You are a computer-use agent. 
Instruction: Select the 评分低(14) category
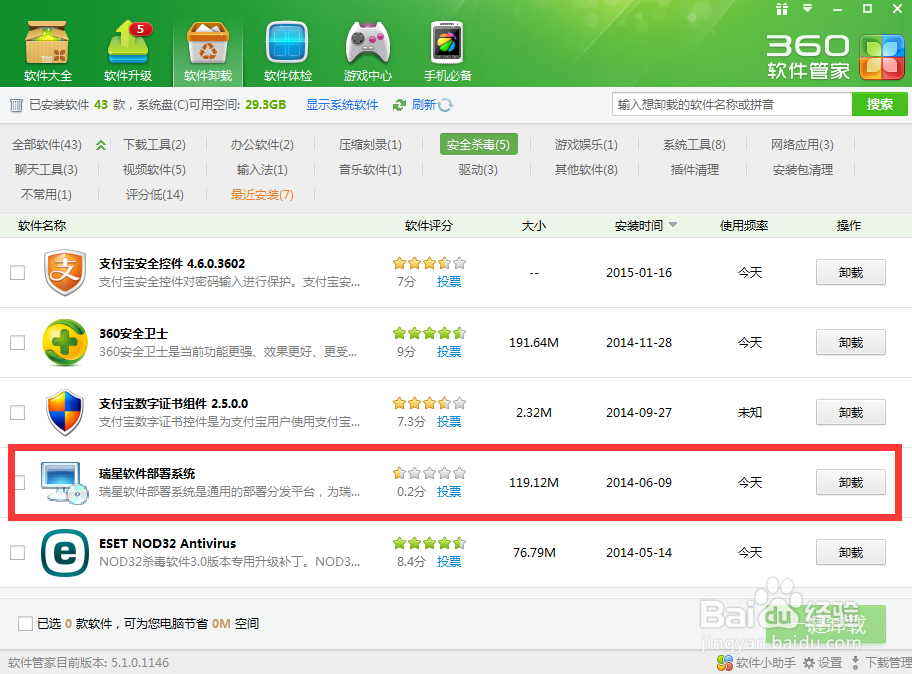pos(155,195)
